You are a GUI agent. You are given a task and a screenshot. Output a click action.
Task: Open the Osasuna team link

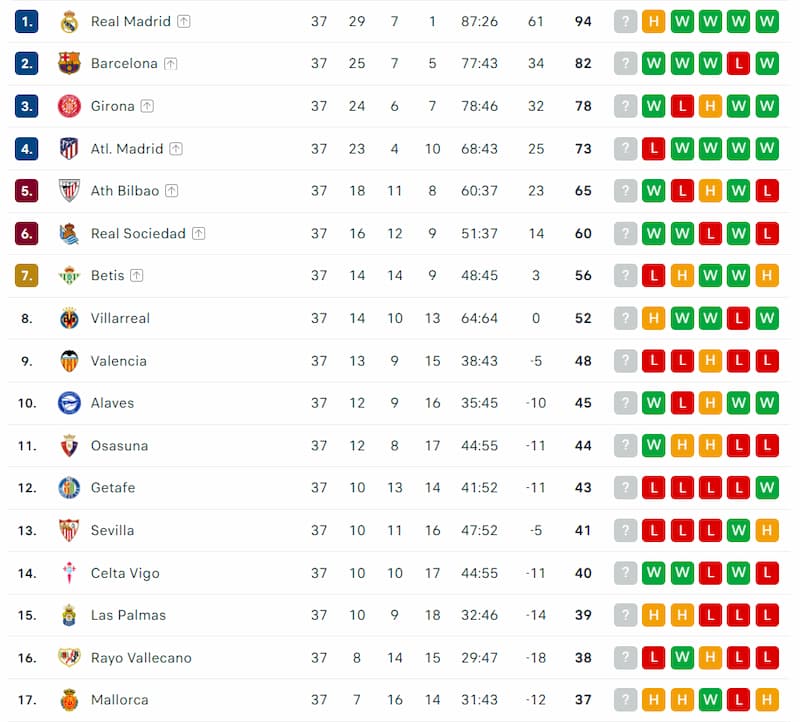tap(119, 446)
